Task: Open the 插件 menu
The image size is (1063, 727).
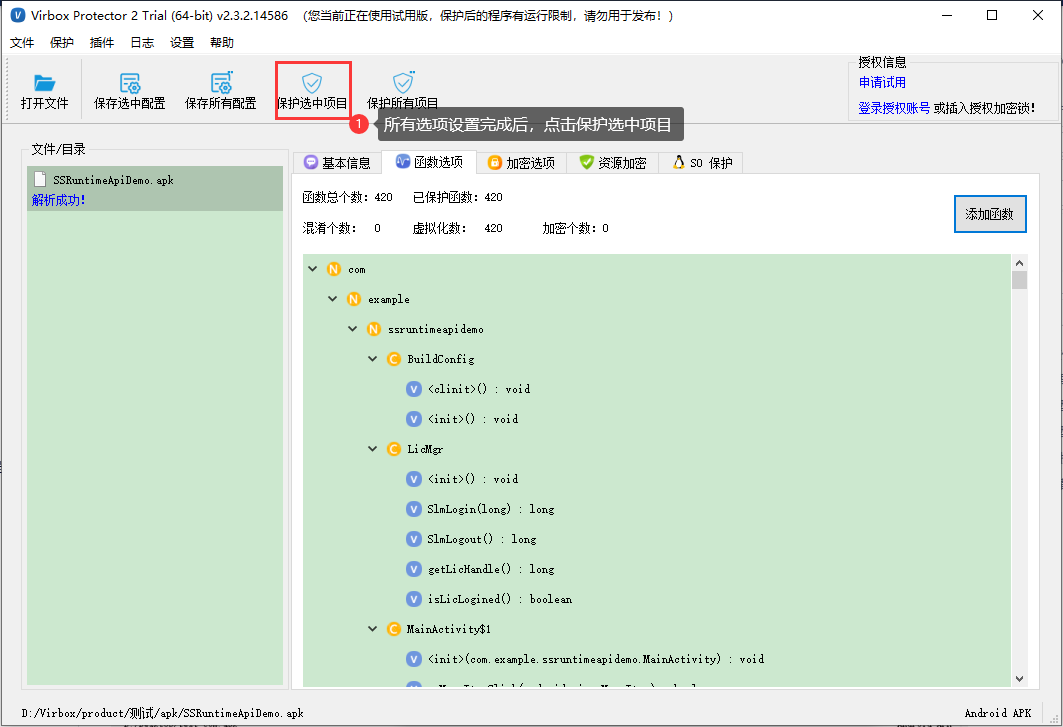Action: pyautogui.click(x=102, y=43)
